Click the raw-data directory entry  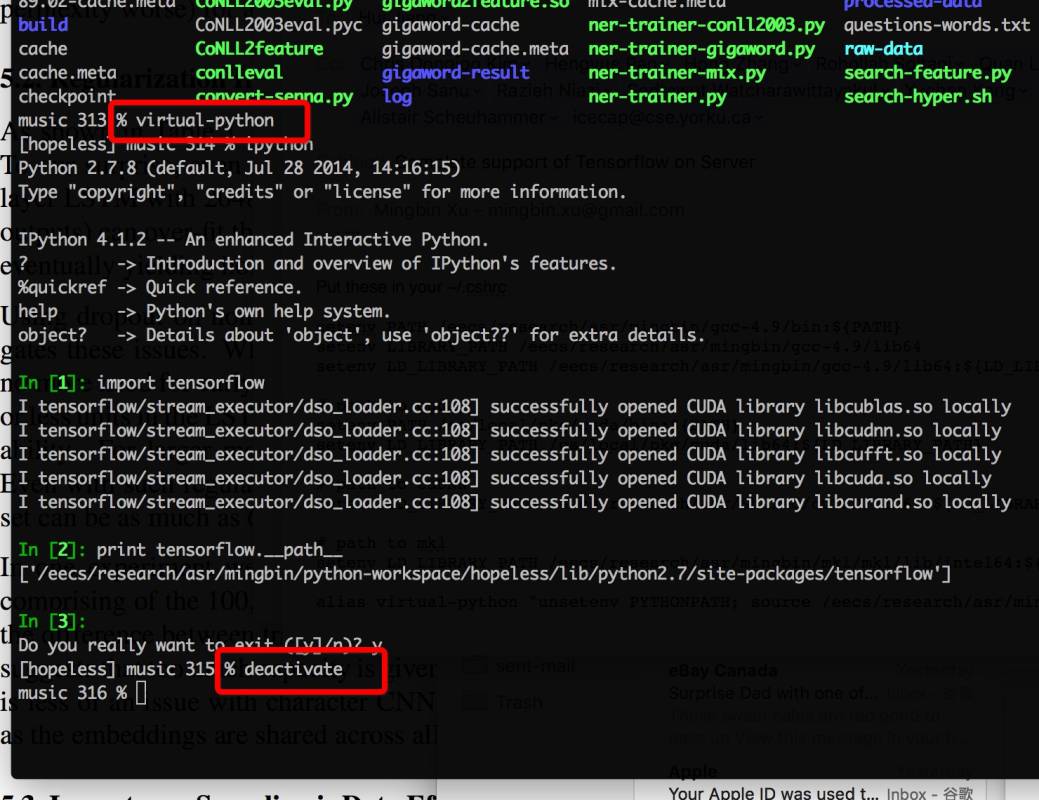[x=883, y=49]
